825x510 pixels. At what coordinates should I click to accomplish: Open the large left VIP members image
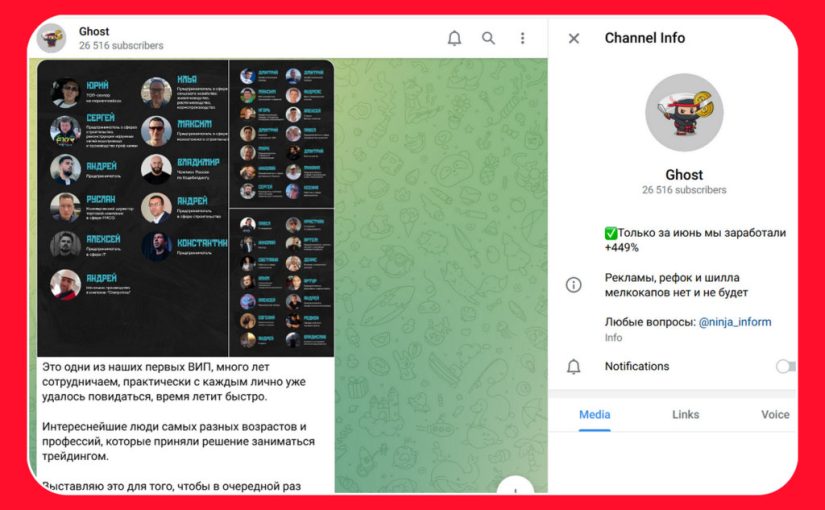click(x=133, y=208)
